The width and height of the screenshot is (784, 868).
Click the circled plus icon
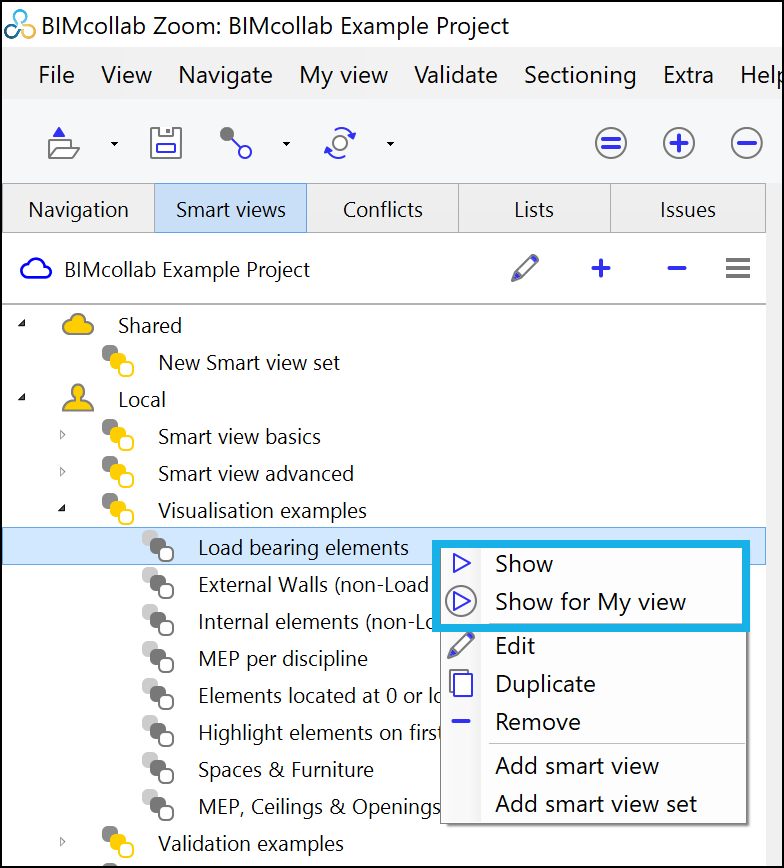679,143
